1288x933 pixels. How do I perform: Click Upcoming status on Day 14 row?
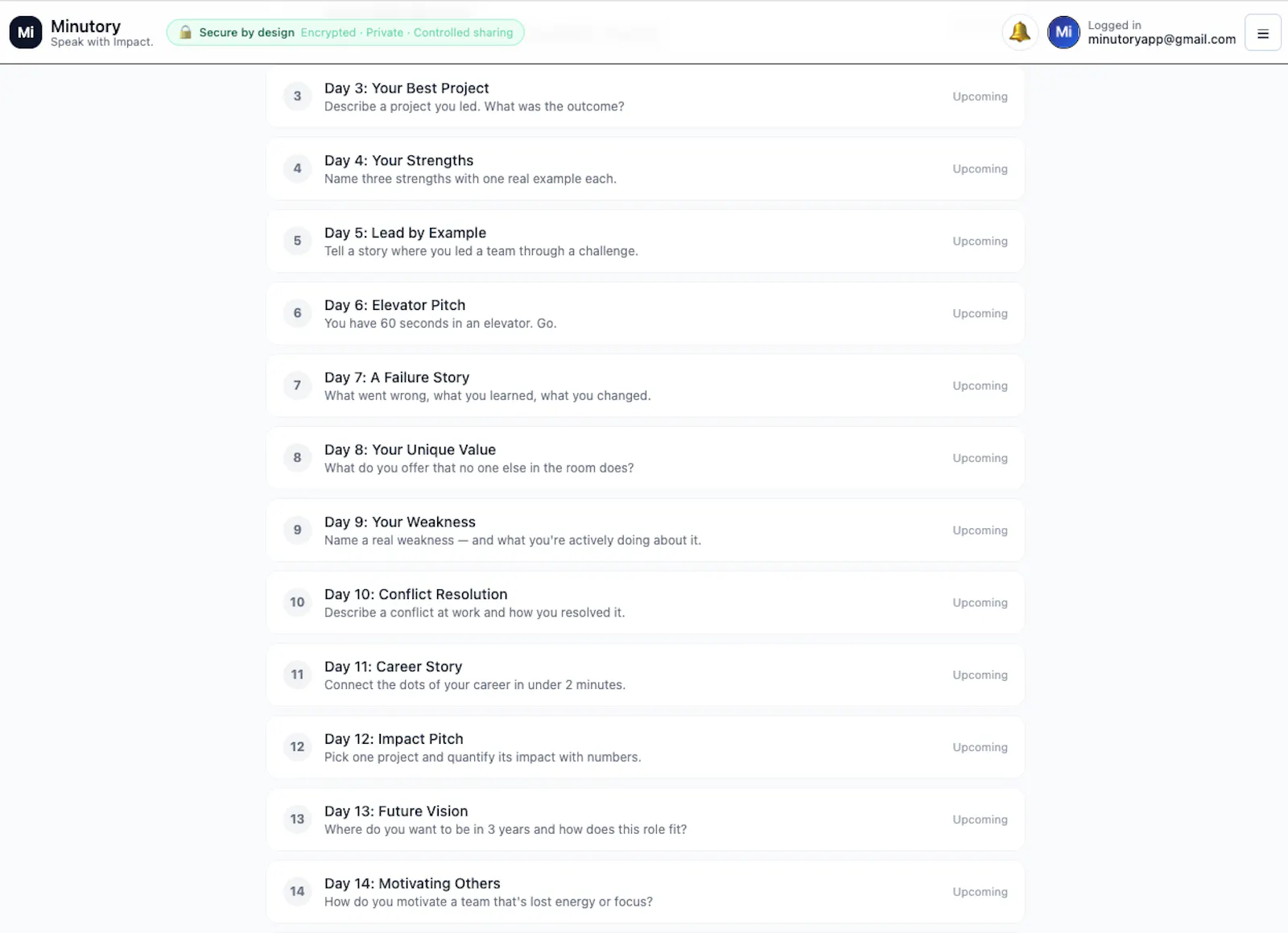[x=980, y=892]
